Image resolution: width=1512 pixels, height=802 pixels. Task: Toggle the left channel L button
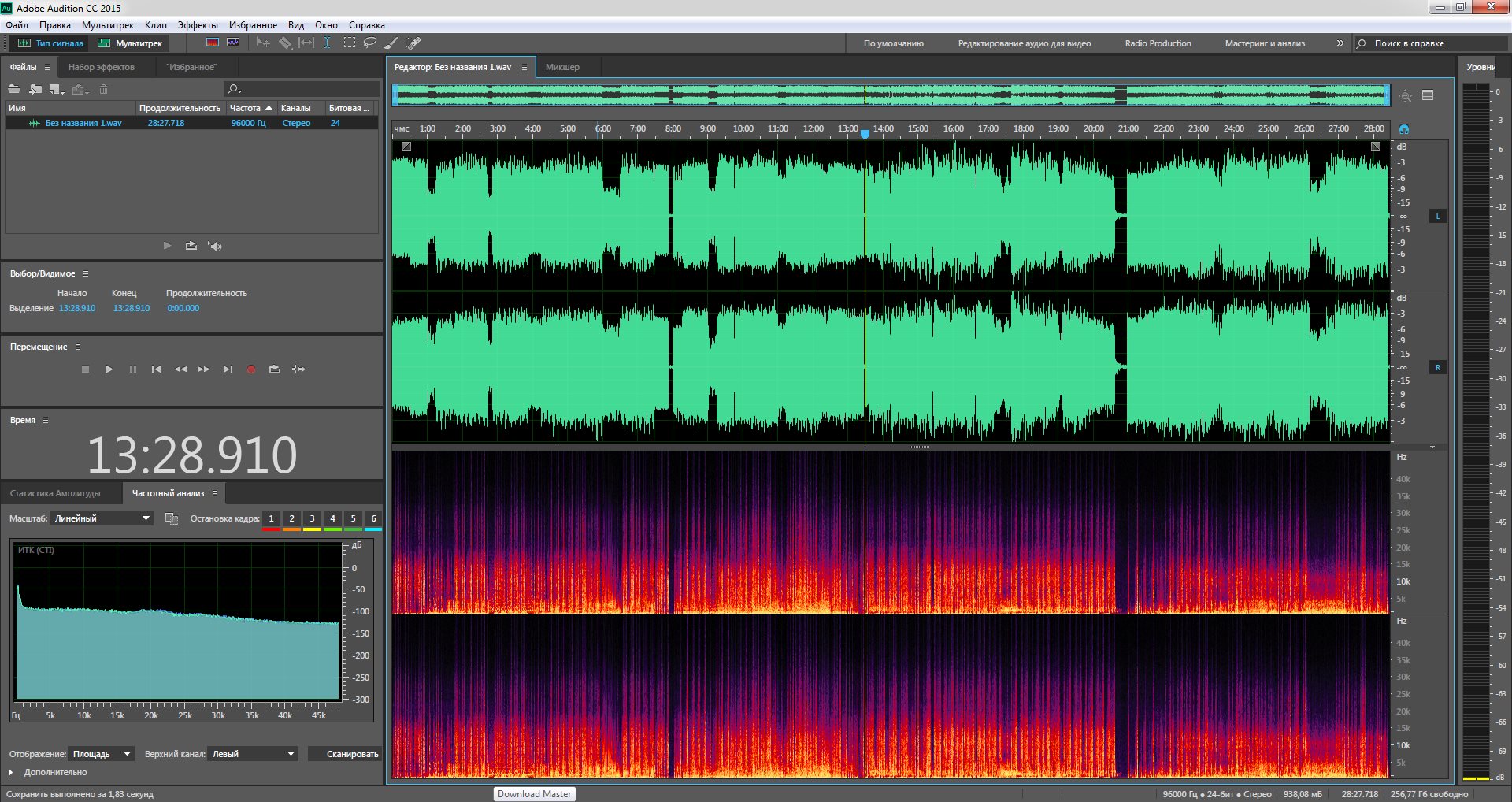coord(1437,216)
